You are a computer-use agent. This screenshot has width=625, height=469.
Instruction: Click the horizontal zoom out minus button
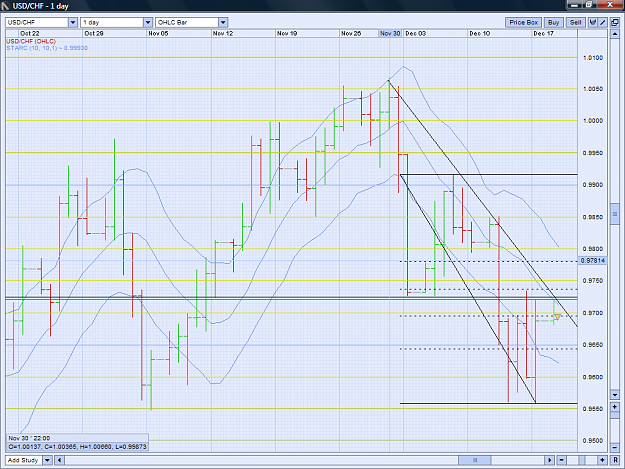click(561, 460)
